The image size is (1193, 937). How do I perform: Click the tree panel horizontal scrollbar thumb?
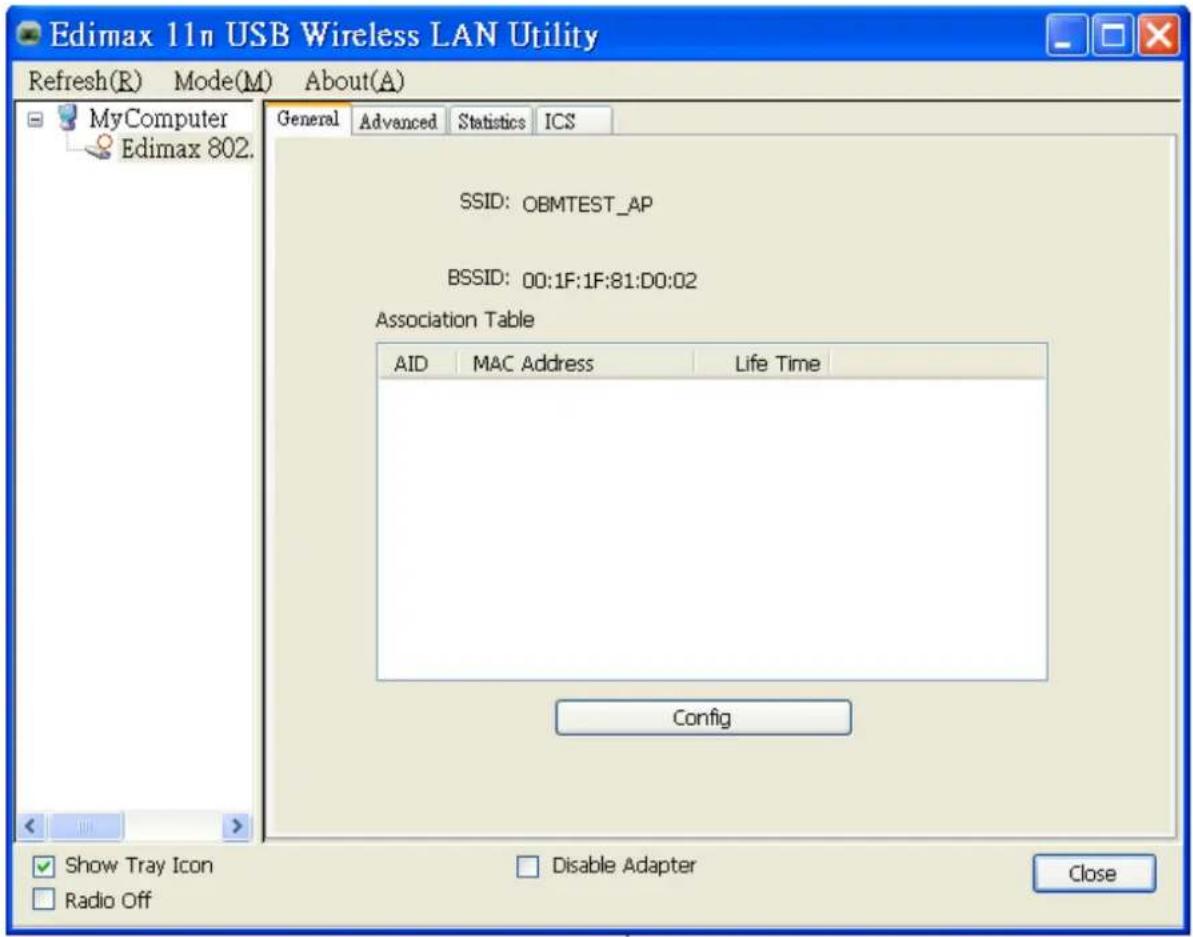85,825
